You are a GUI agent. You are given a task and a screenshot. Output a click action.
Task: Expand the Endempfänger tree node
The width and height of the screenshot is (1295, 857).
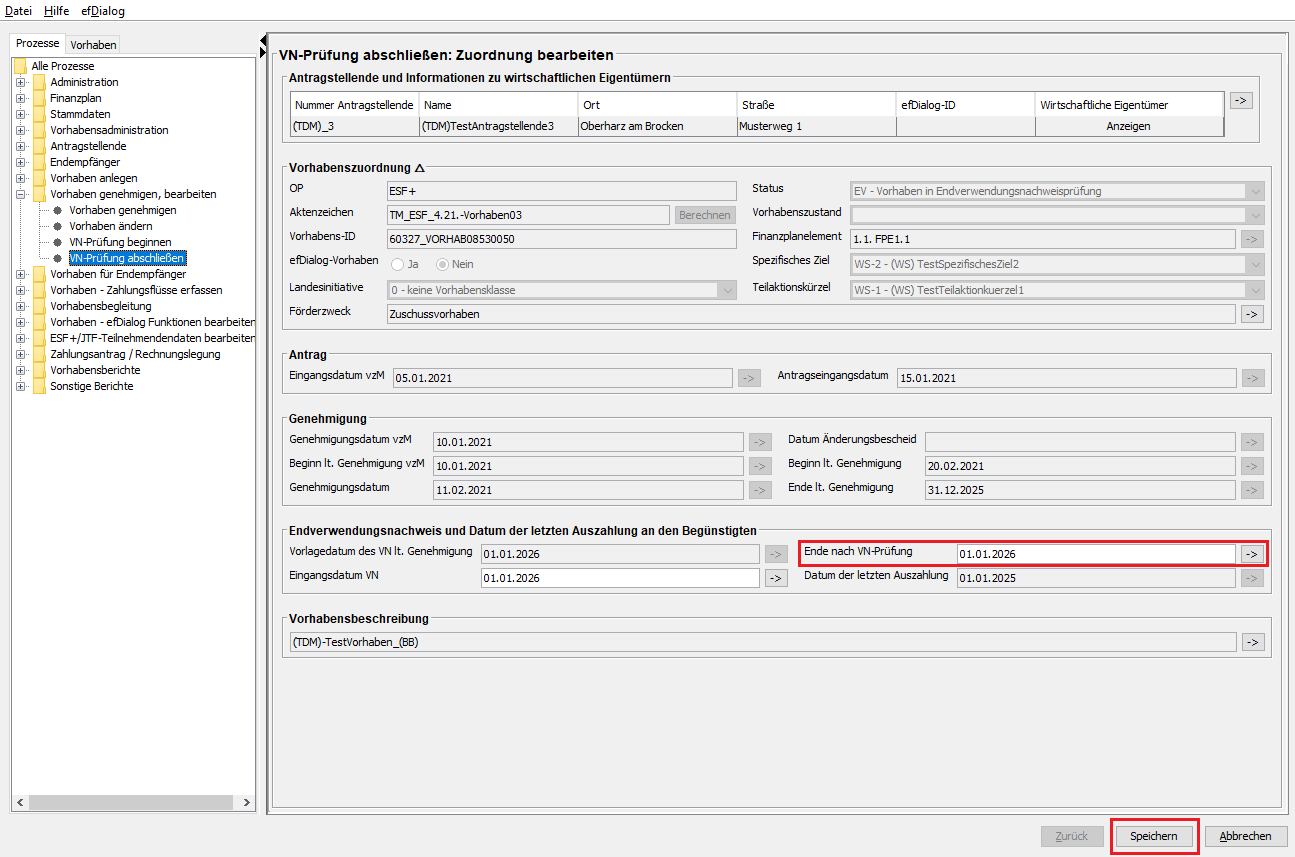point(20,162)
